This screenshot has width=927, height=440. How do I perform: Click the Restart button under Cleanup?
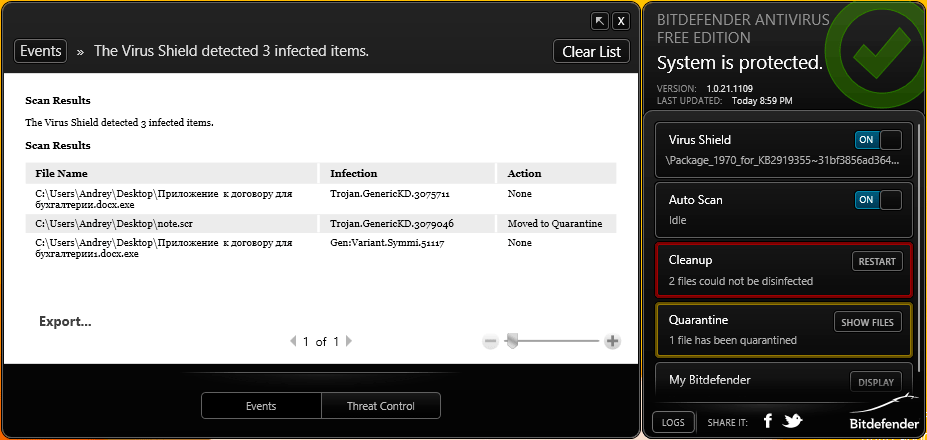(877, 262)
